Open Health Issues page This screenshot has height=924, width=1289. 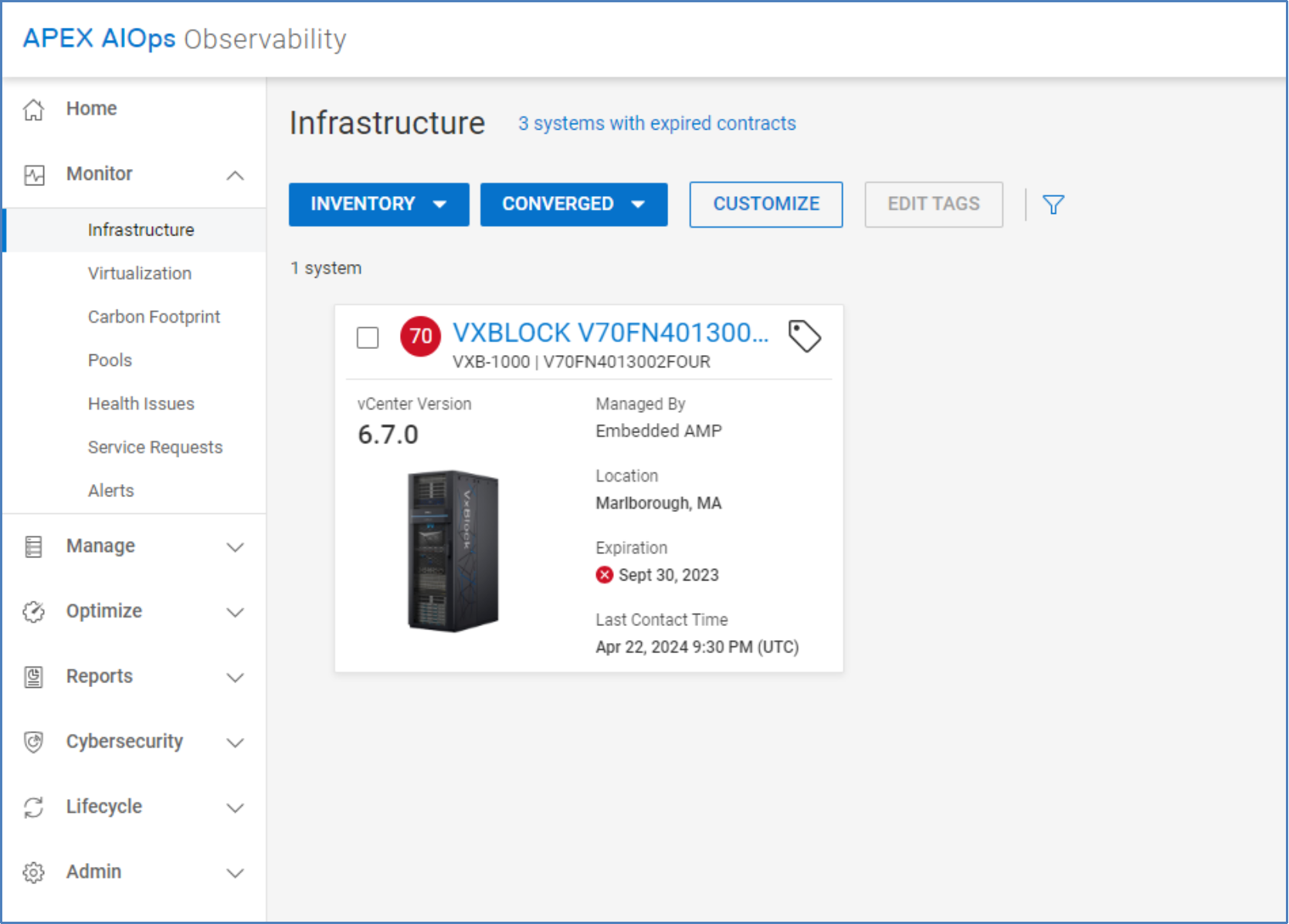click(141, 404)
